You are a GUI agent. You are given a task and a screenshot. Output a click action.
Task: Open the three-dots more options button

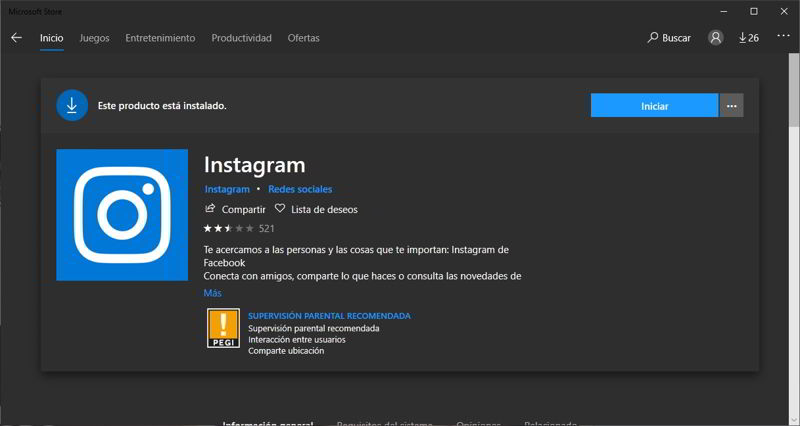[731, 105]
